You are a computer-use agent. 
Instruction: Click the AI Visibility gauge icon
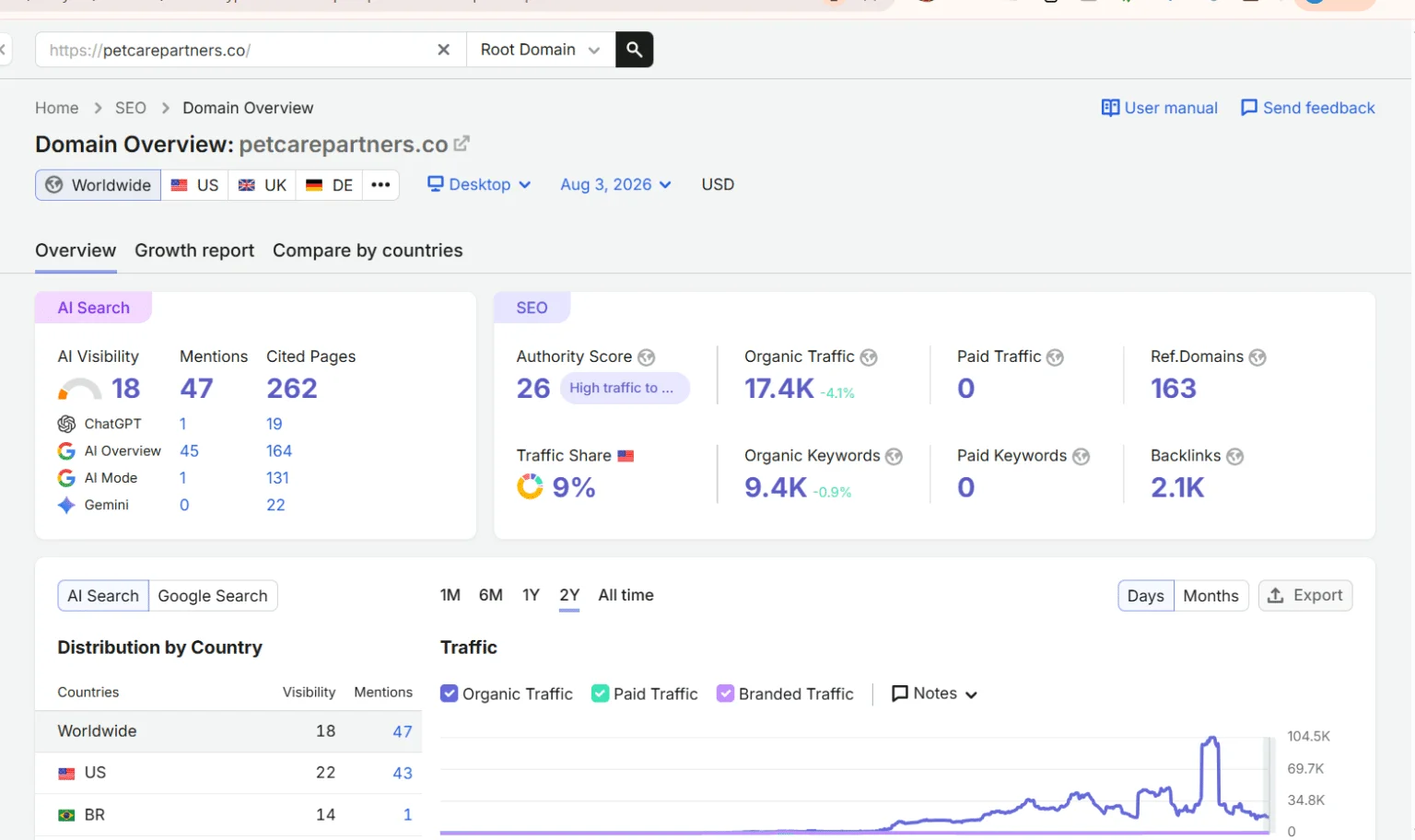[79, 389]
